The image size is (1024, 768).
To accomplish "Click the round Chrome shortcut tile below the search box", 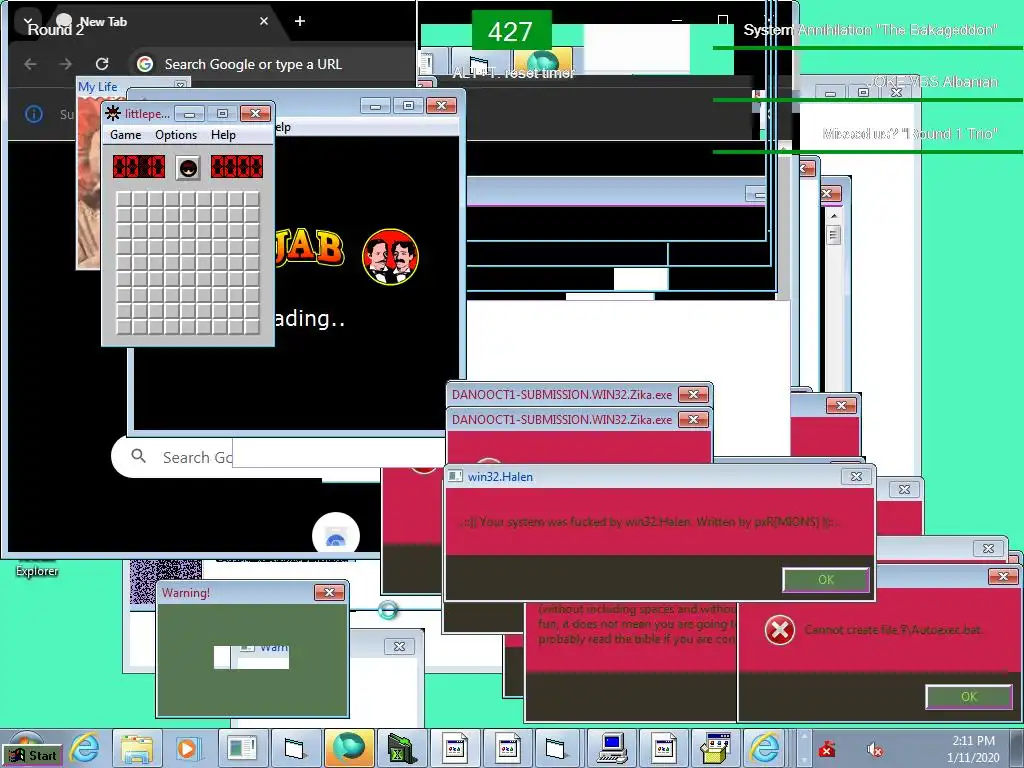I will 336,536.
